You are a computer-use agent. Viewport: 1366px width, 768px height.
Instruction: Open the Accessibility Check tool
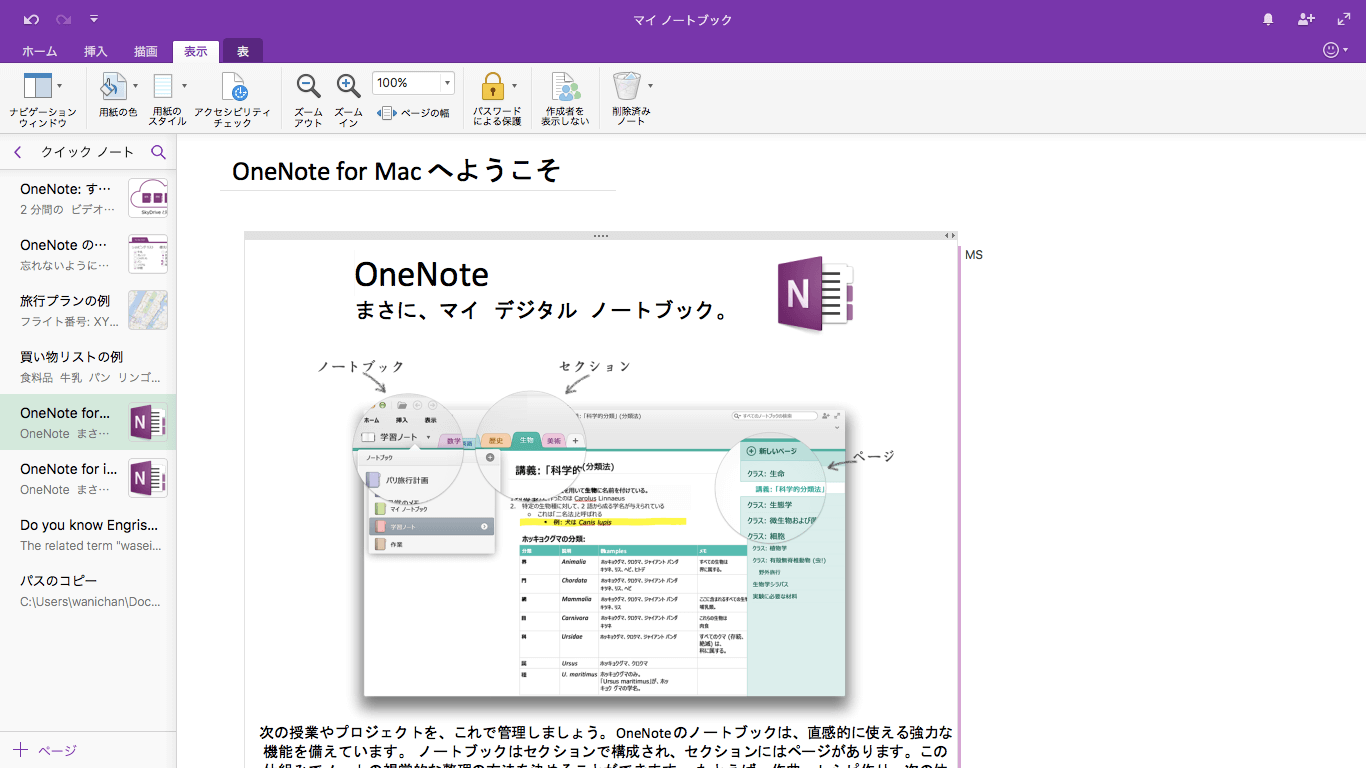point(232,88)
